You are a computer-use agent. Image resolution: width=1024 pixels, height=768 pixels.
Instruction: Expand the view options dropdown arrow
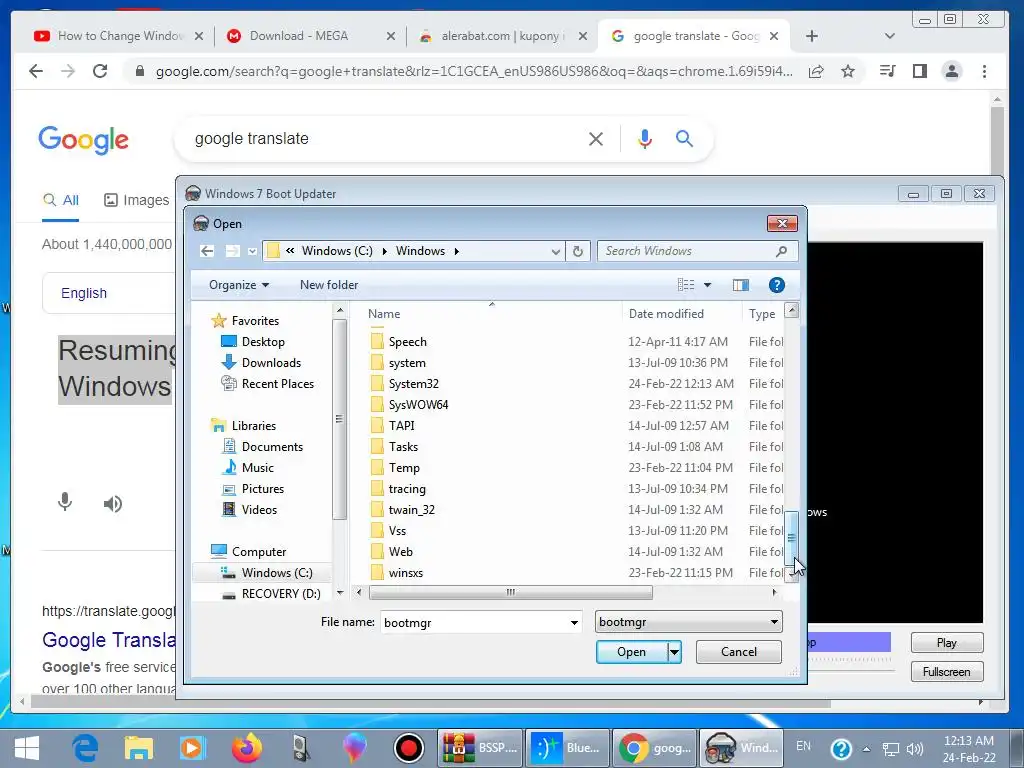(707, 285)
